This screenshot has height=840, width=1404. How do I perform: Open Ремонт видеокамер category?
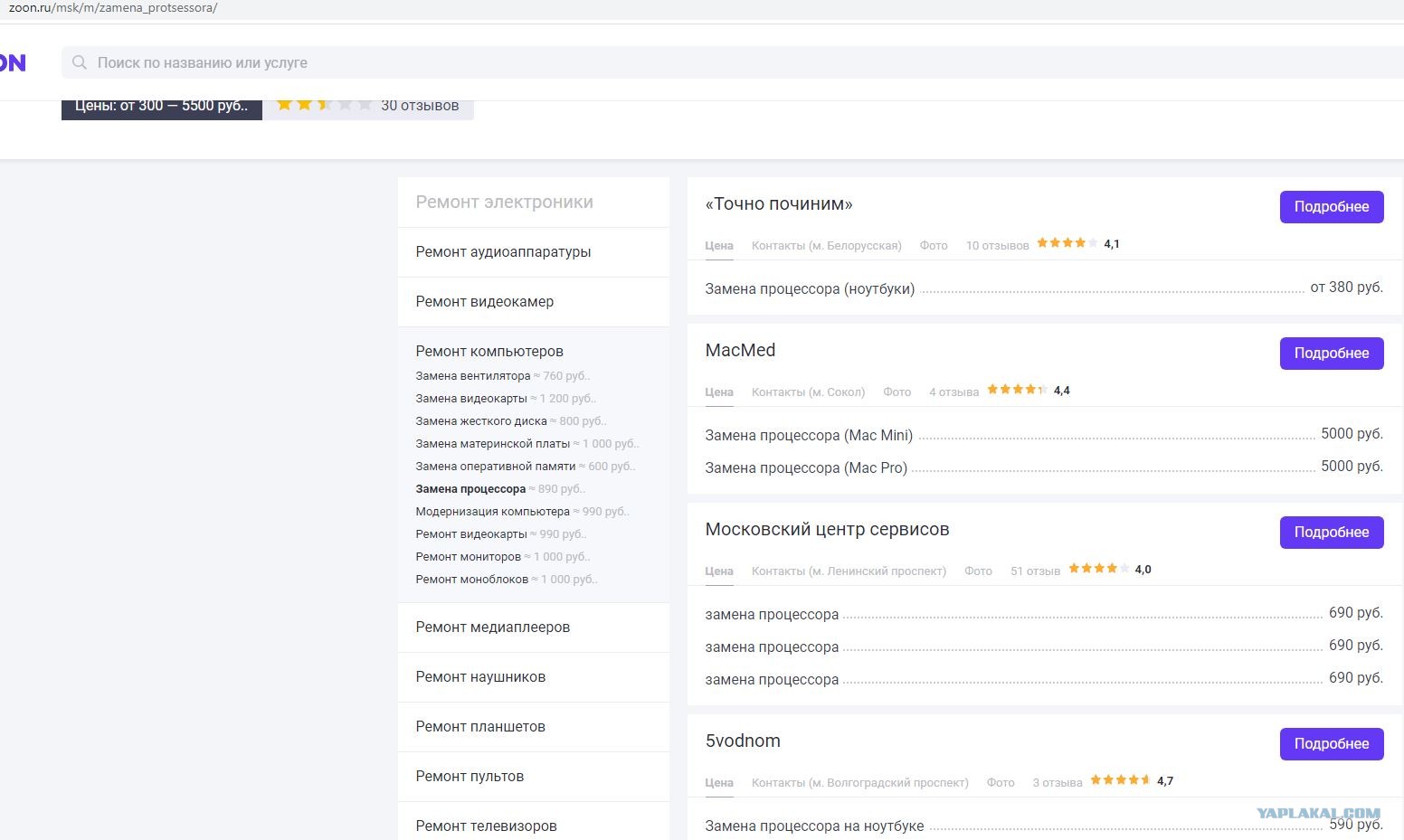pyautogui.click(x=485, y=302)
